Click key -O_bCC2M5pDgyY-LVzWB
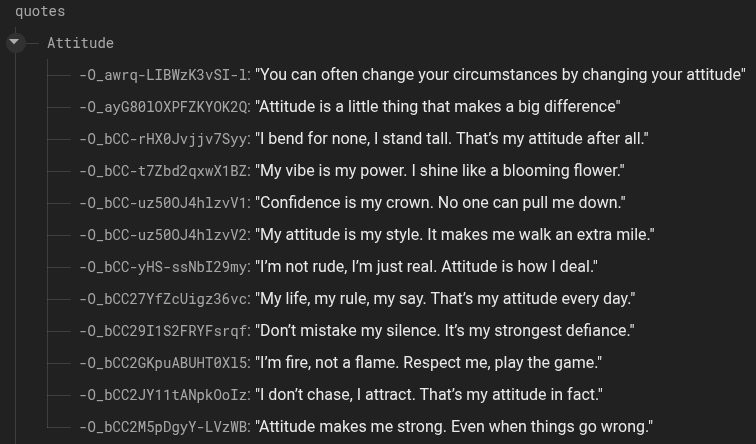 point(164,427)
